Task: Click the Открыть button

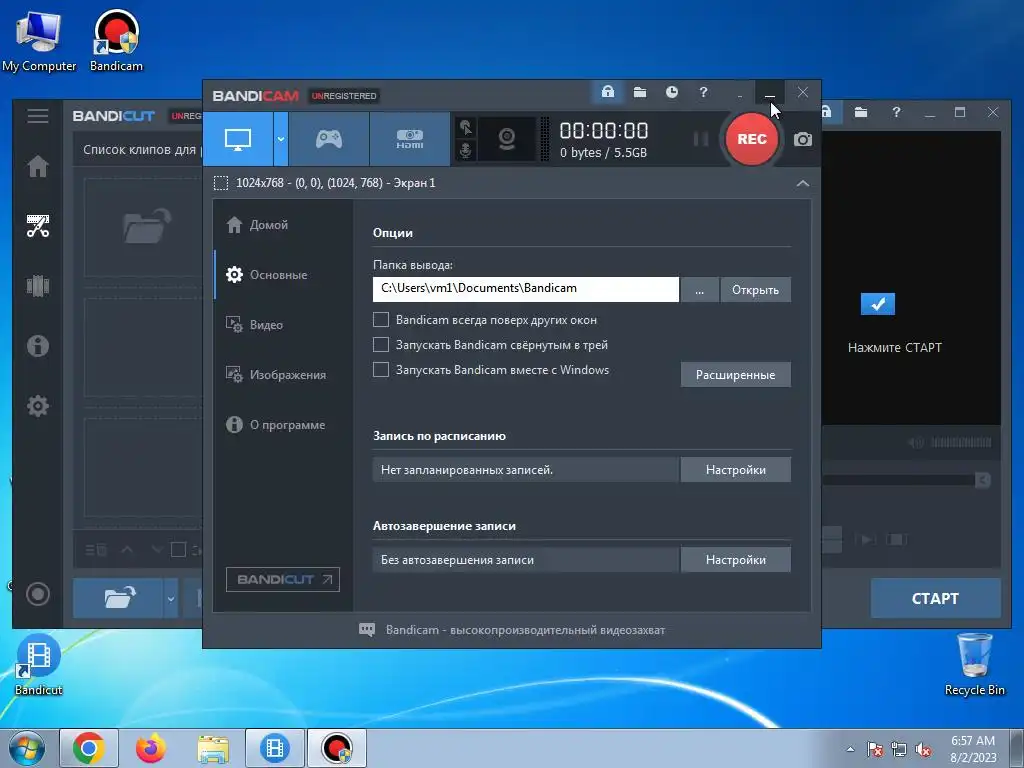Action: tap(756, 289)
